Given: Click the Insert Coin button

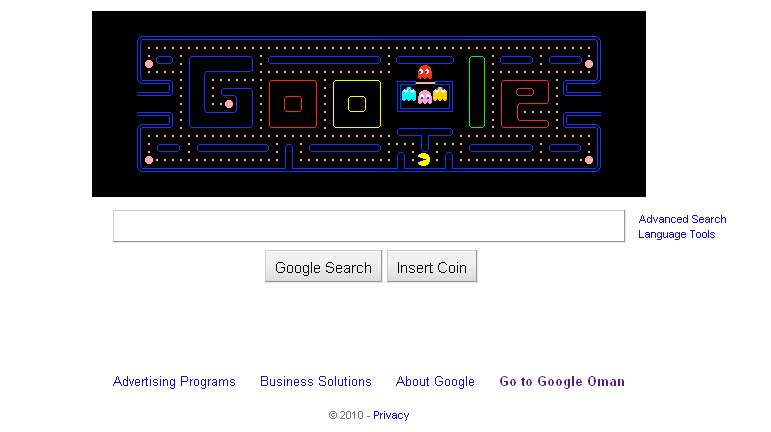Looking at the screenshot, I should [432, 266].
